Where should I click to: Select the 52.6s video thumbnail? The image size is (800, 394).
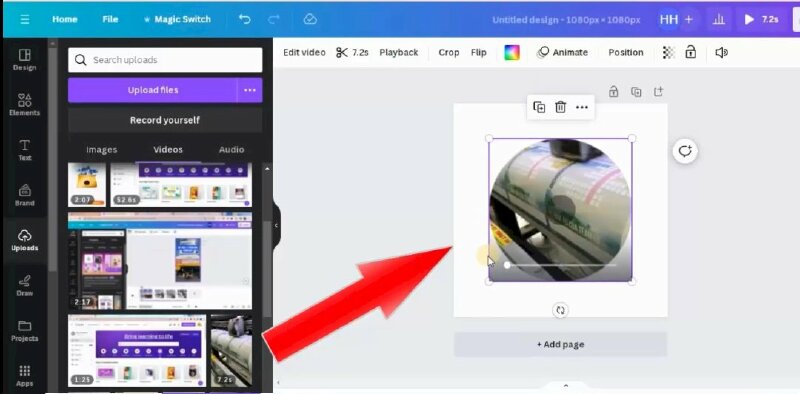coord(181,185)
